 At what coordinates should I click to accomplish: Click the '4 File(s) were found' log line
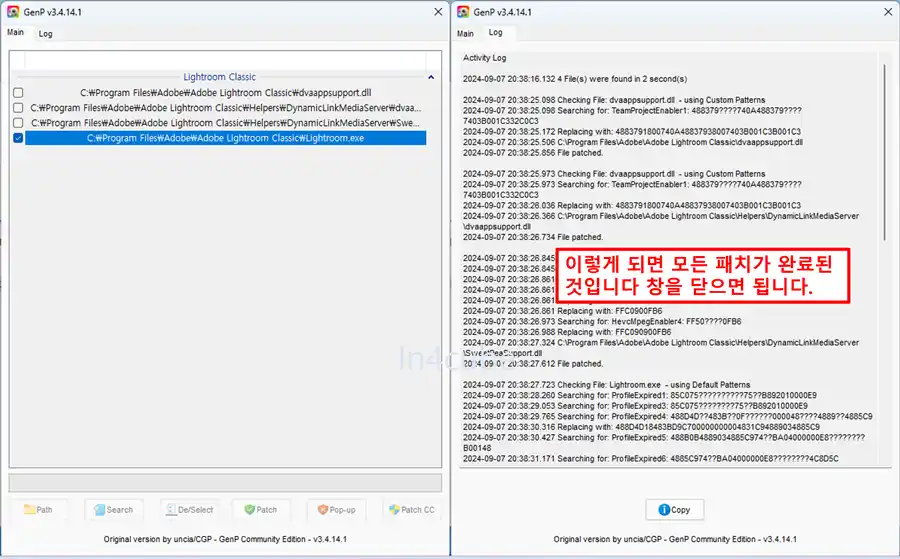(575, 79)
